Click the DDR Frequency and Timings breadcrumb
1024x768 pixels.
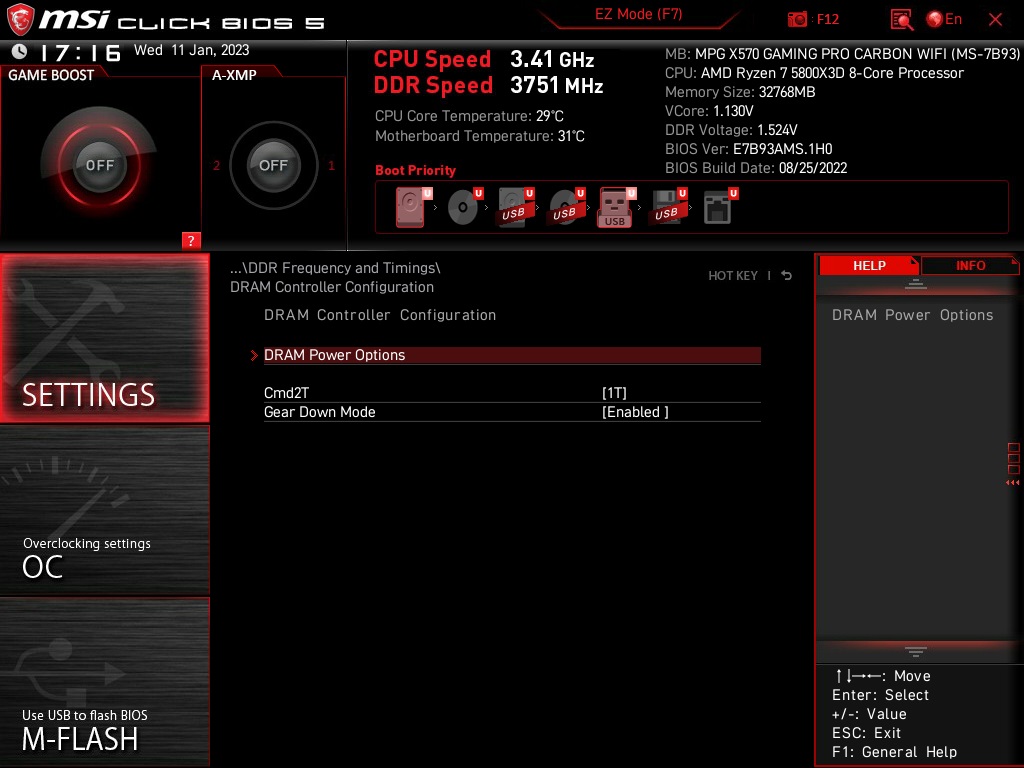point(335,268)
